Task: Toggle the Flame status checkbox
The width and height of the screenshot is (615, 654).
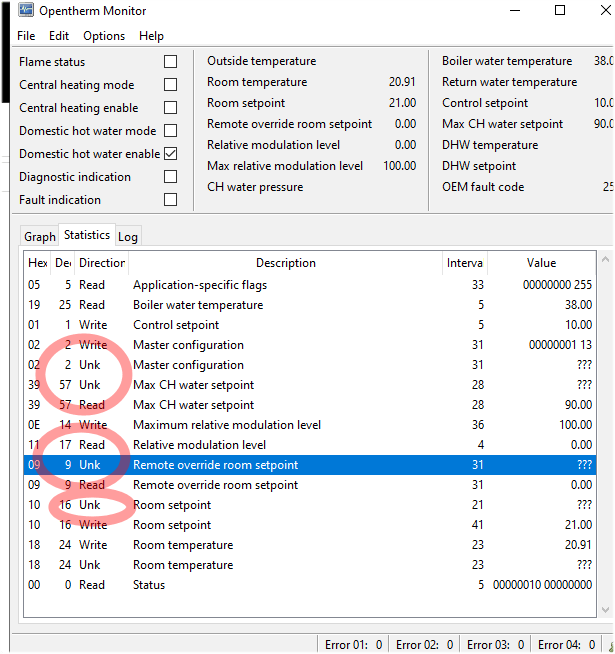Action: 170,62
